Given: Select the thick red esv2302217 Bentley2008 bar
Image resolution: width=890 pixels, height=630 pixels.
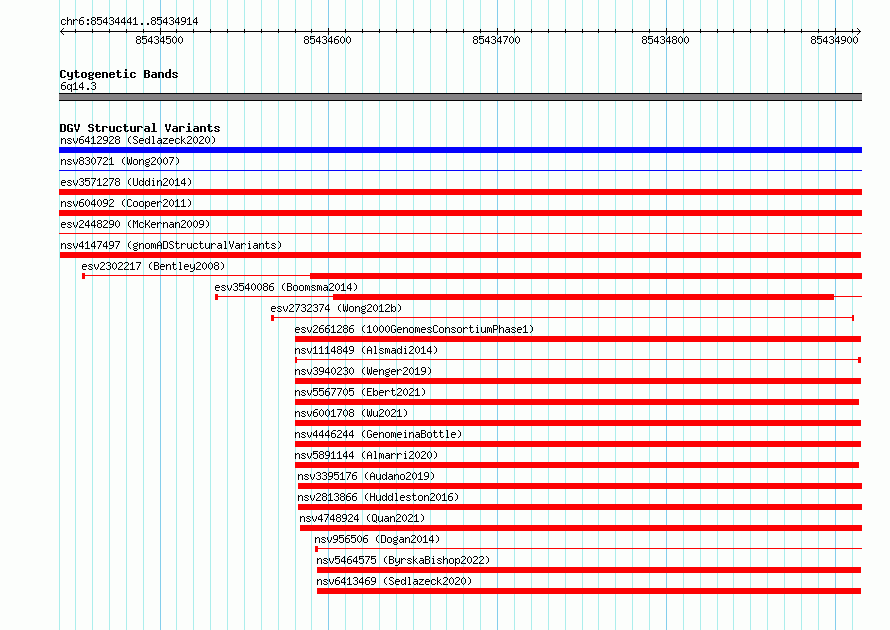Looking at the screenshot, I should [586, 276].
